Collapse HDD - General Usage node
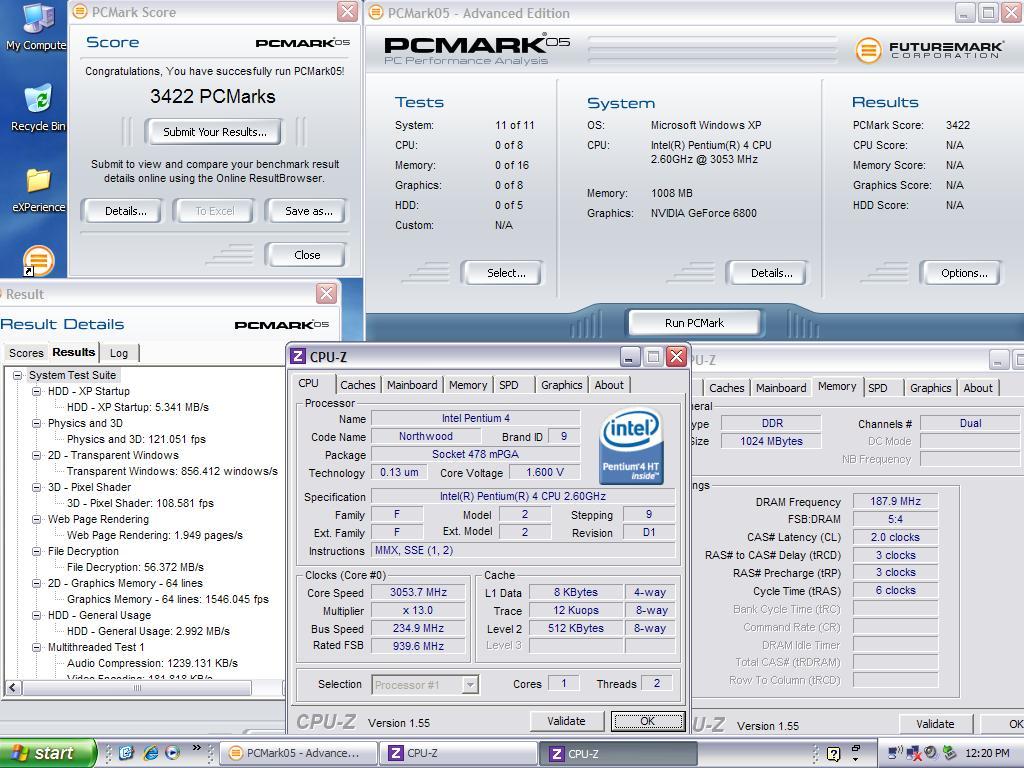Image resolution: width=1024 pixels, height=768 pixels. click(37, 615)
